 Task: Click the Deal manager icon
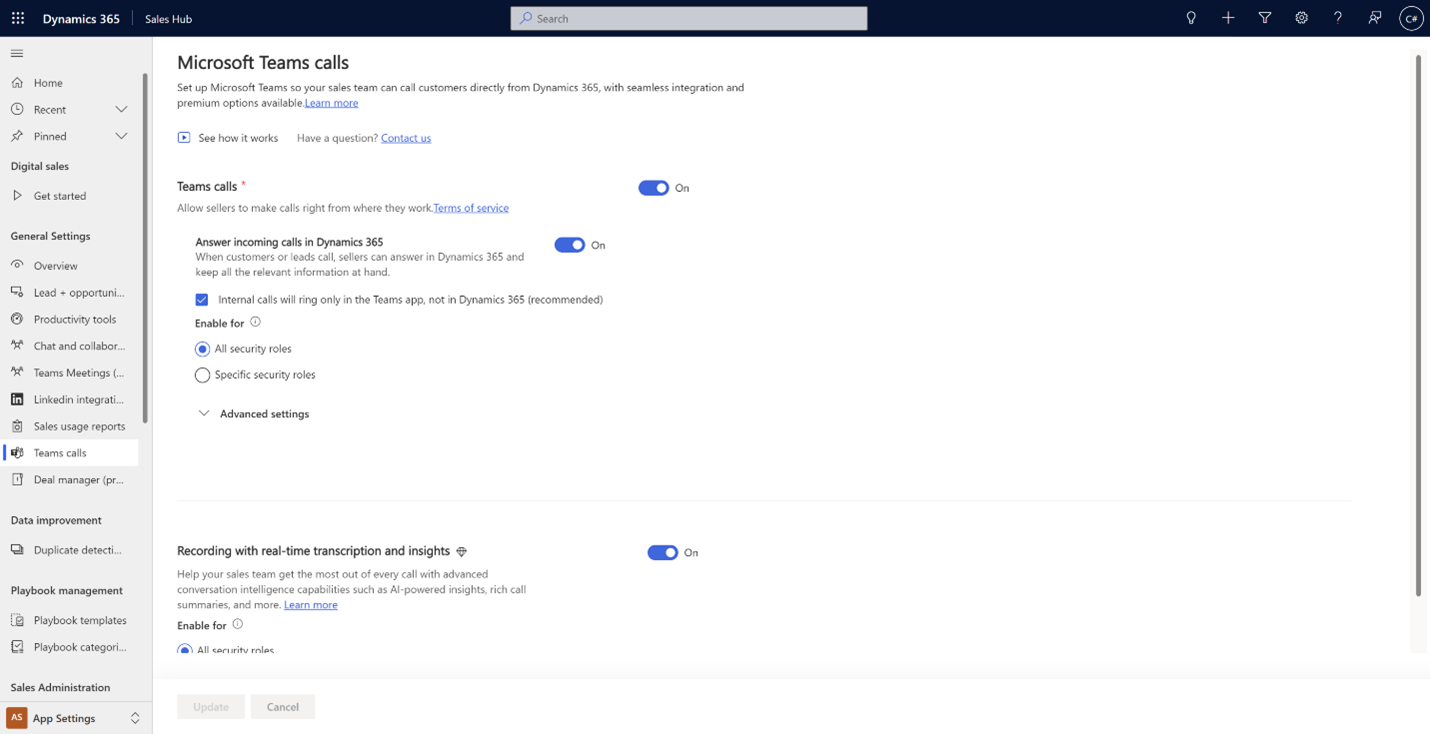pyautogui.click(x=17, y=479)
